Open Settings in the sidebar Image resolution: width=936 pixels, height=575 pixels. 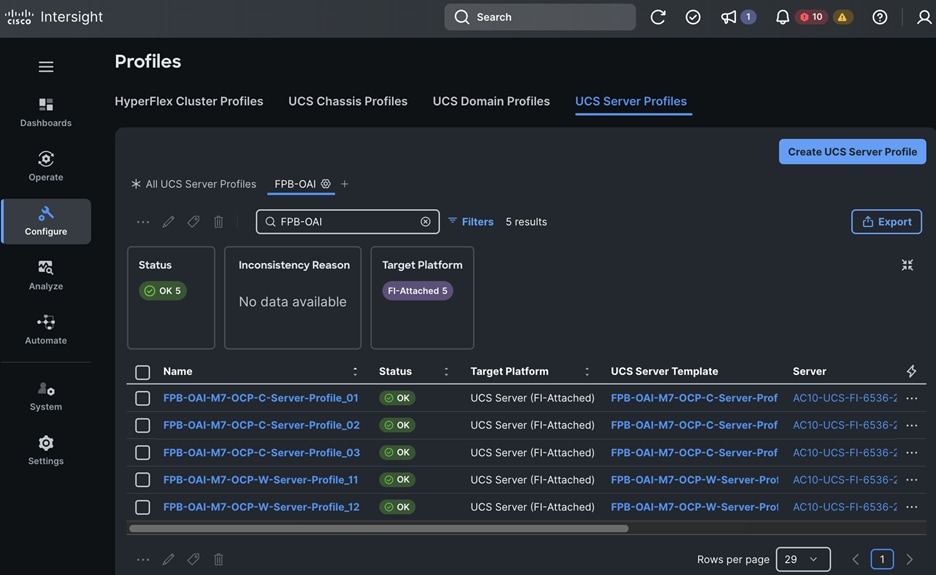(x=46, y=451)
